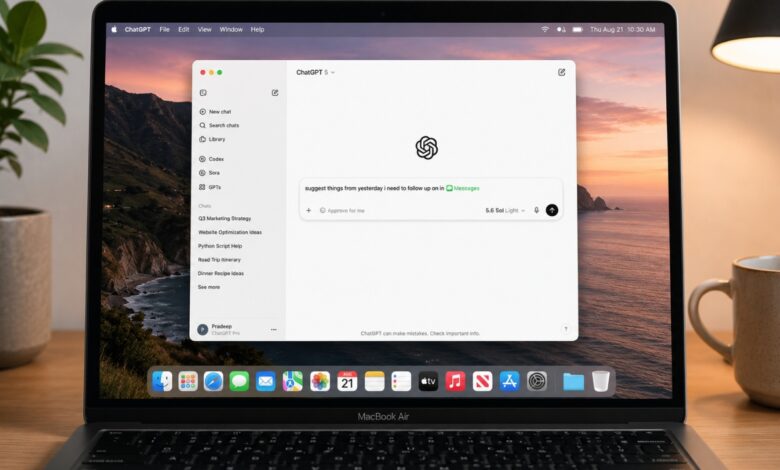Open Codex from the sidebar
Screen dimensions: 780x470
pos(212,159)
